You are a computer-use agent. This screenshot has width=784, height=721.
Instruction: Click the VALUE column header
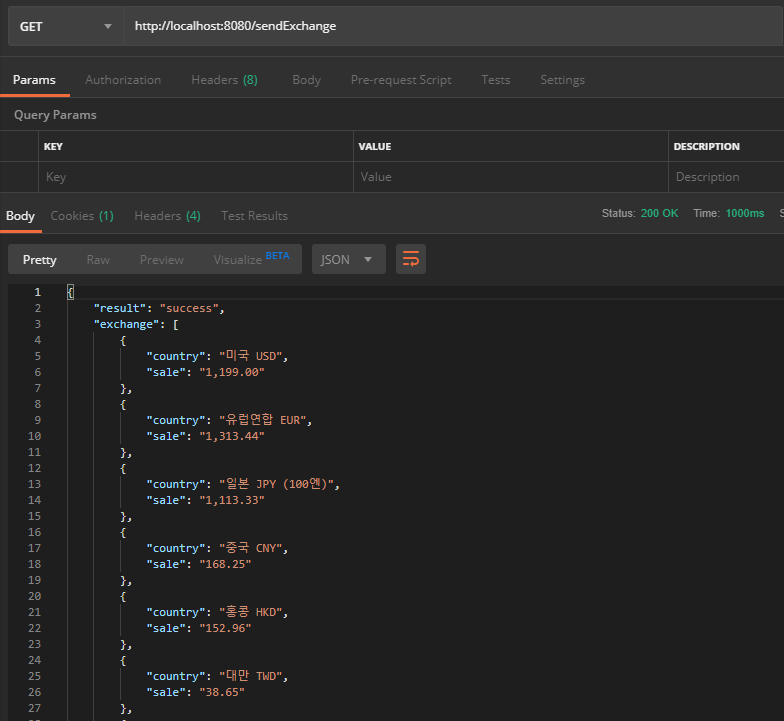[x=374, y=146]
